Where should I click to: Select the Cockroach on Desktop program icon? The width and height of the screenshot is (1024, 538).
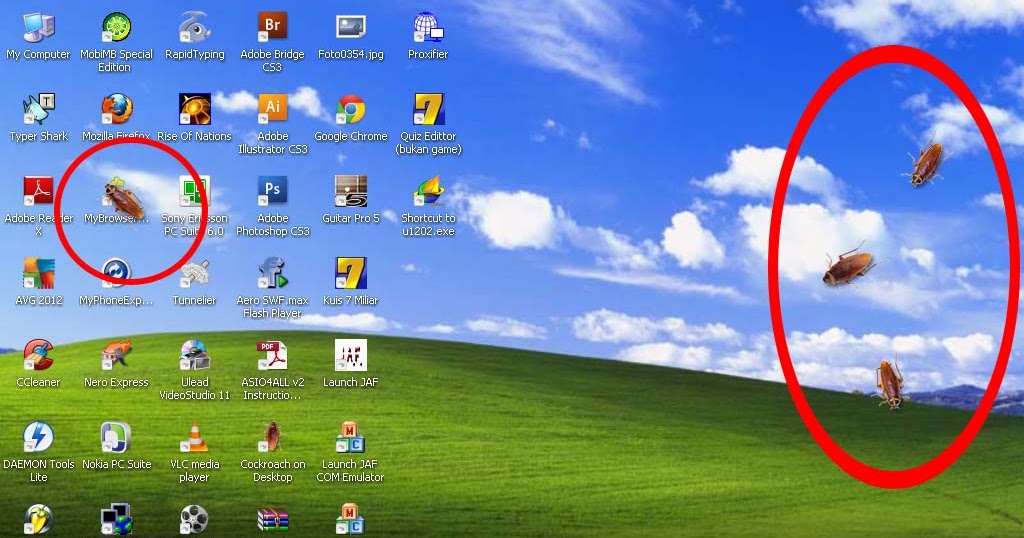(x=272, y=437)
